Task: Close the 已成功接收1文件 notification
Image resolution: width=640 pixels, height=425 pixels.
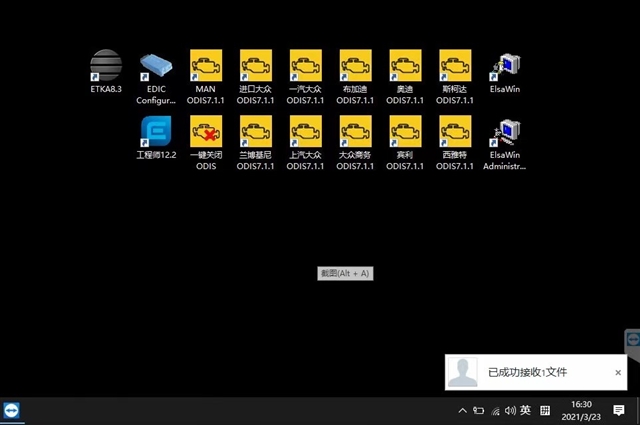Action: 618,372
